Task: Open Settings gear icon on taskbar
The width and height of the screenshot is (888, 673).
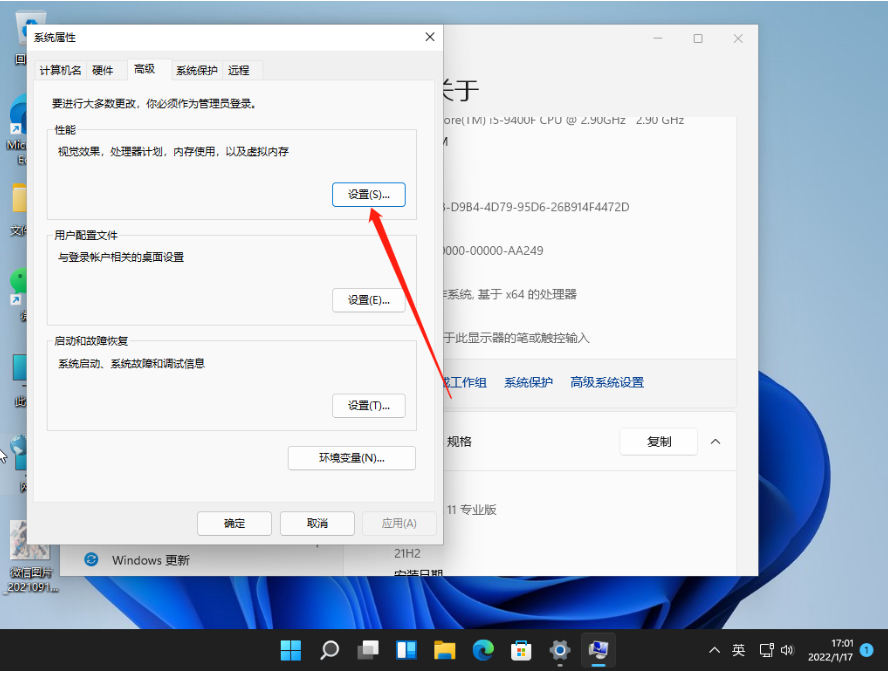Action: click(x=560, y=650)
